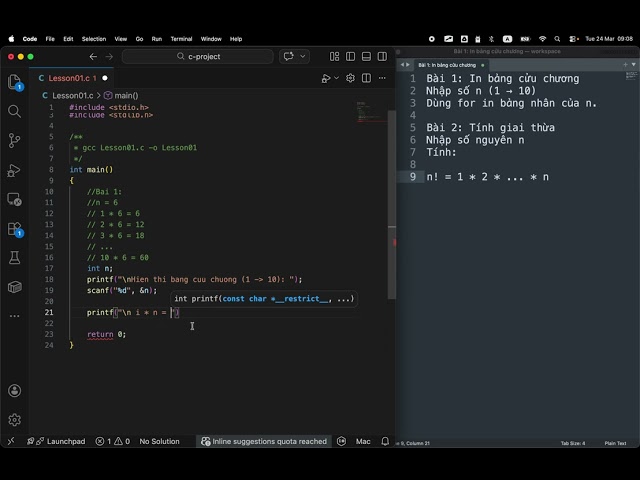Toggle the secondary side bar layout button

(382, 56)
